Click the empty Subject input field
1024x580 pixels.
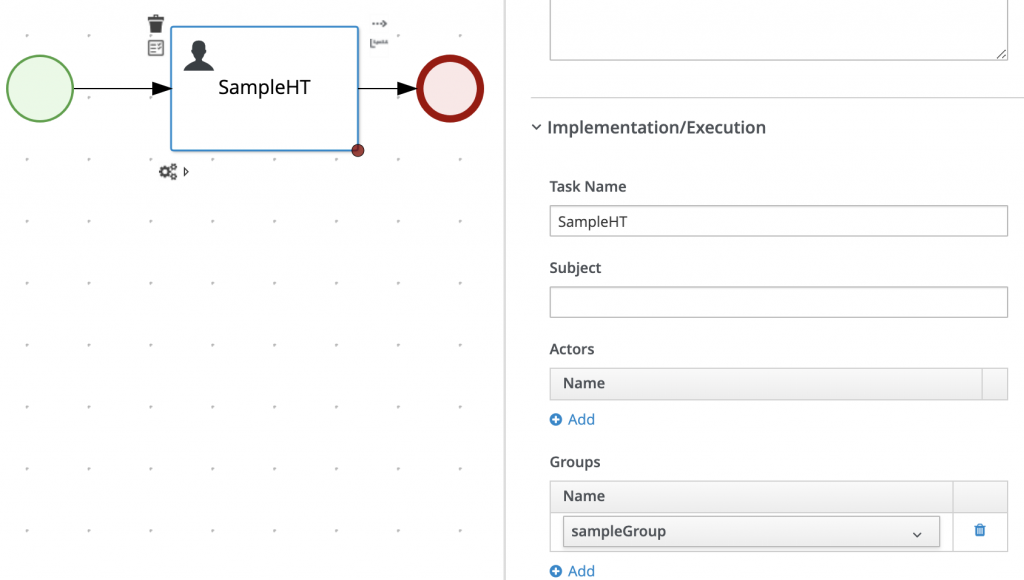(x=778, y=302)
